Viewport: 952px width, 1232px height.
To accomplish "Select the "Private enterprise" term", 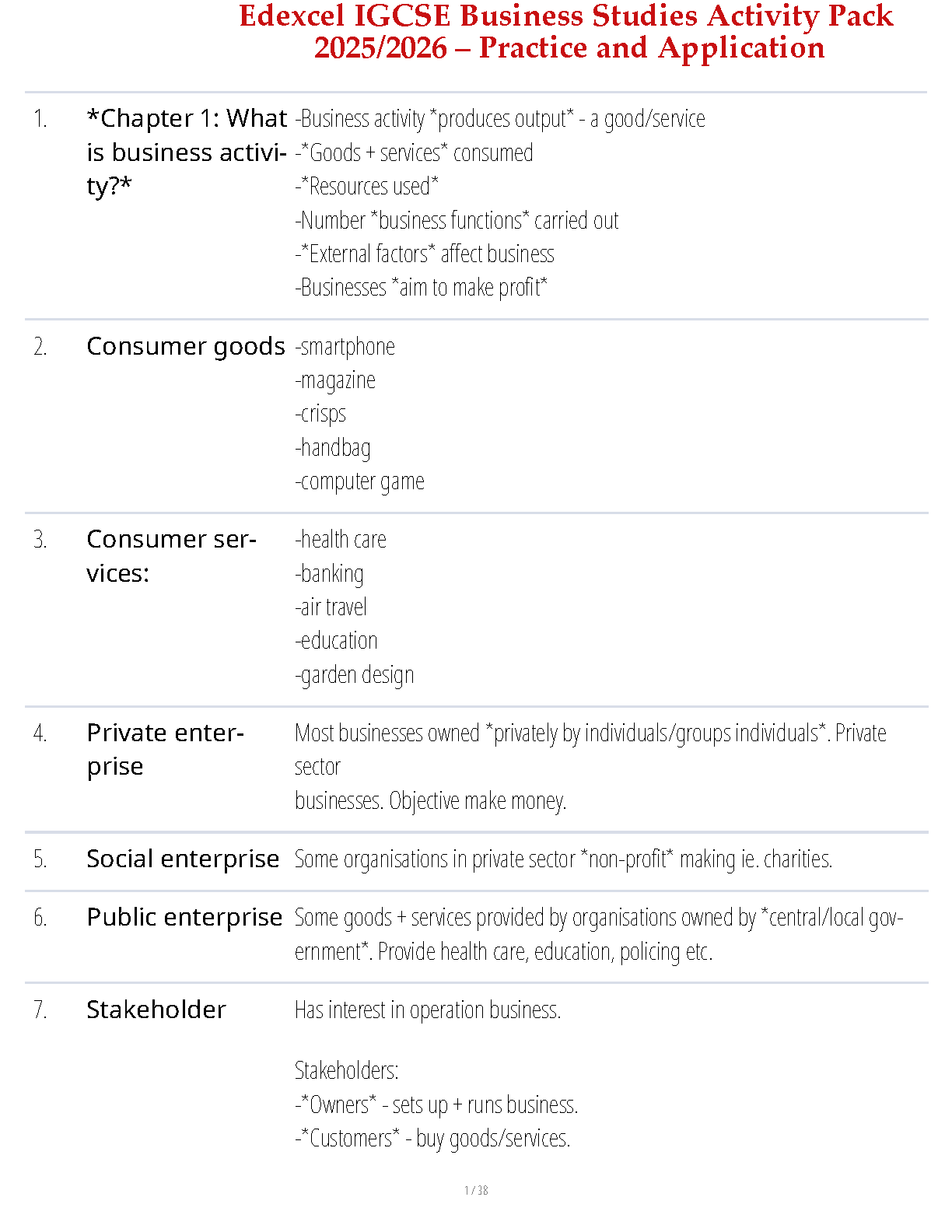I will (165, 750).
